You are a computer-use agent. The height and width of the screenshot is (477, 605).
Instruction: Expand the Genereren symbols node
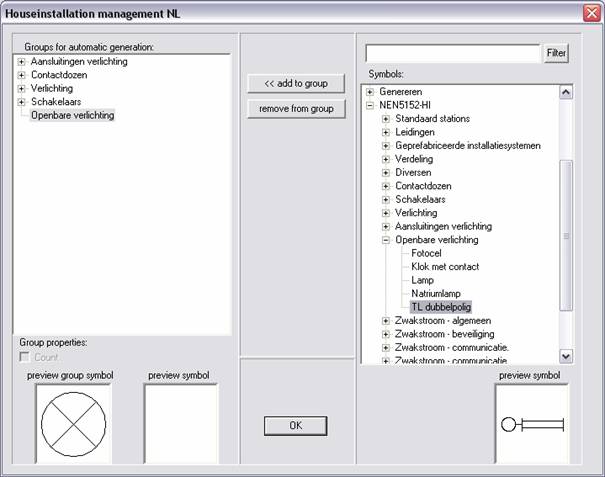coord(370,92)
